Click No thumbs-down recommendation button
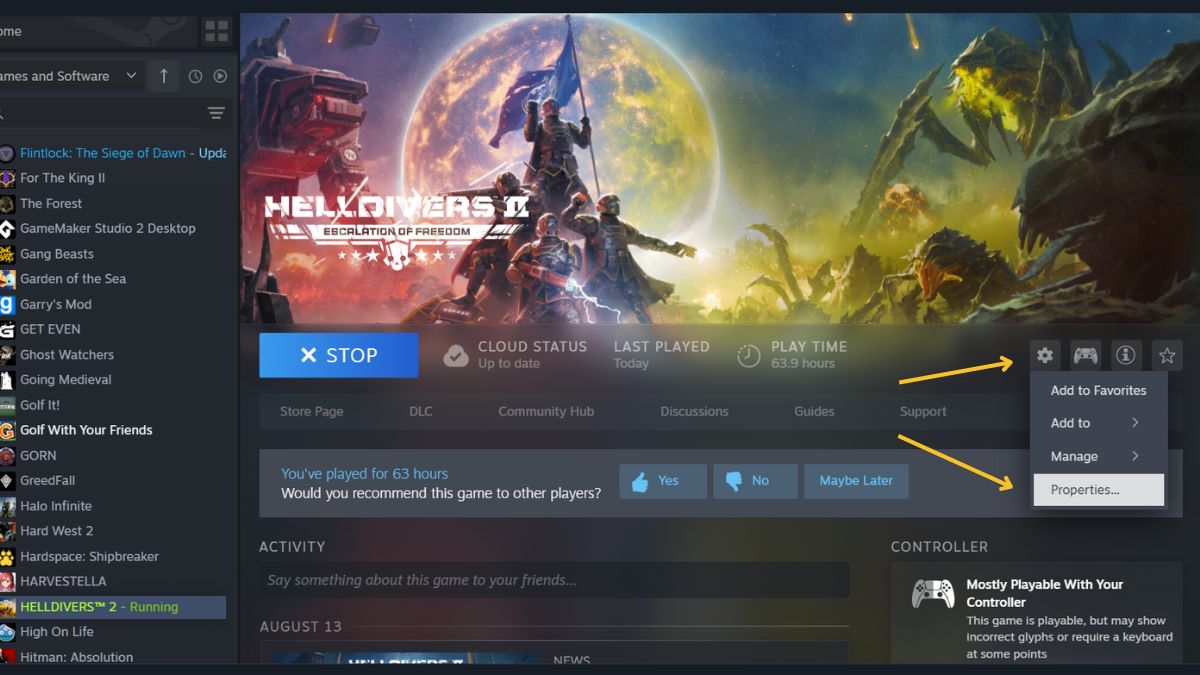 [755, 481]
